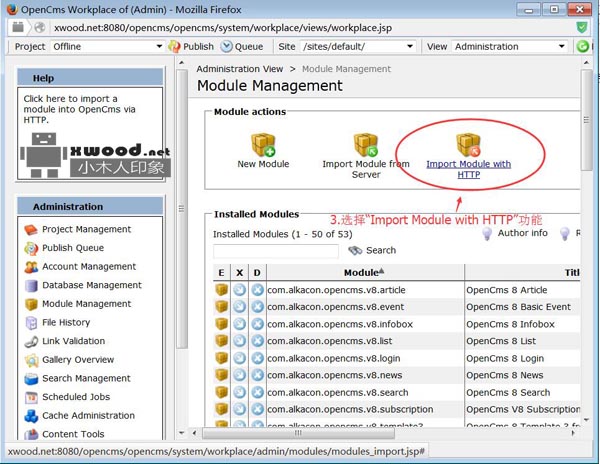Screen dimensions: 600x464
Task: Open Project Management in Administration menu
Action: click(x=78, y=229)
